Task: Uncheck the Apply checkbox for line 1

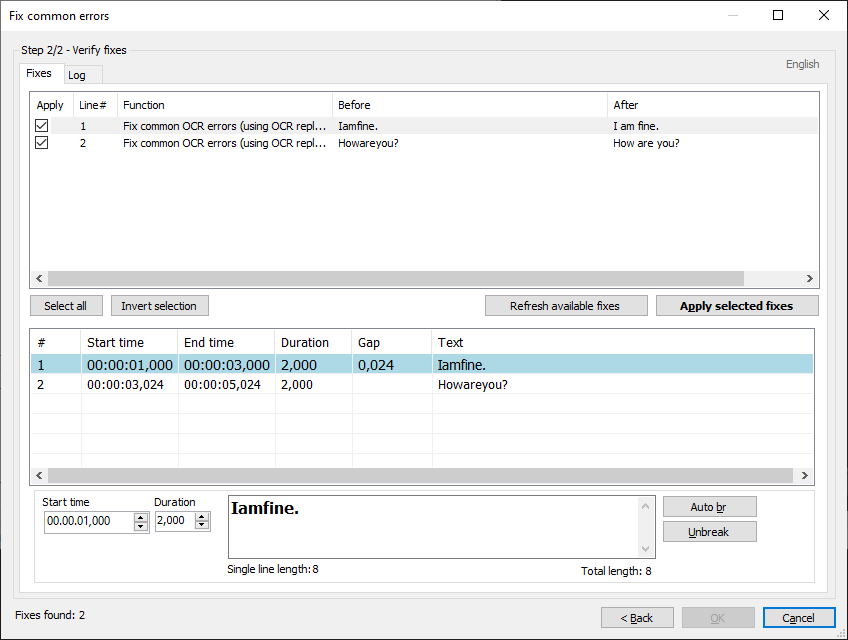Action: point(41,126)
